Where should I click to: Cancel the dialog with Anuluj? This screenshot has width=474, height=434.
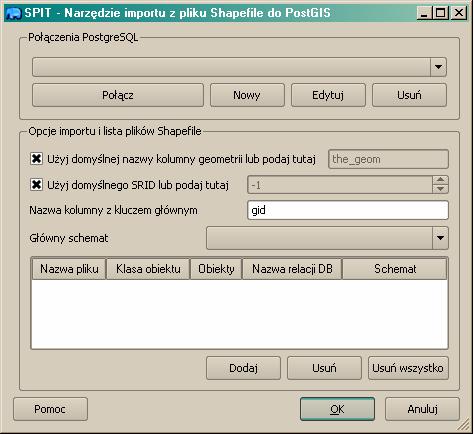(x=422, y=409)
